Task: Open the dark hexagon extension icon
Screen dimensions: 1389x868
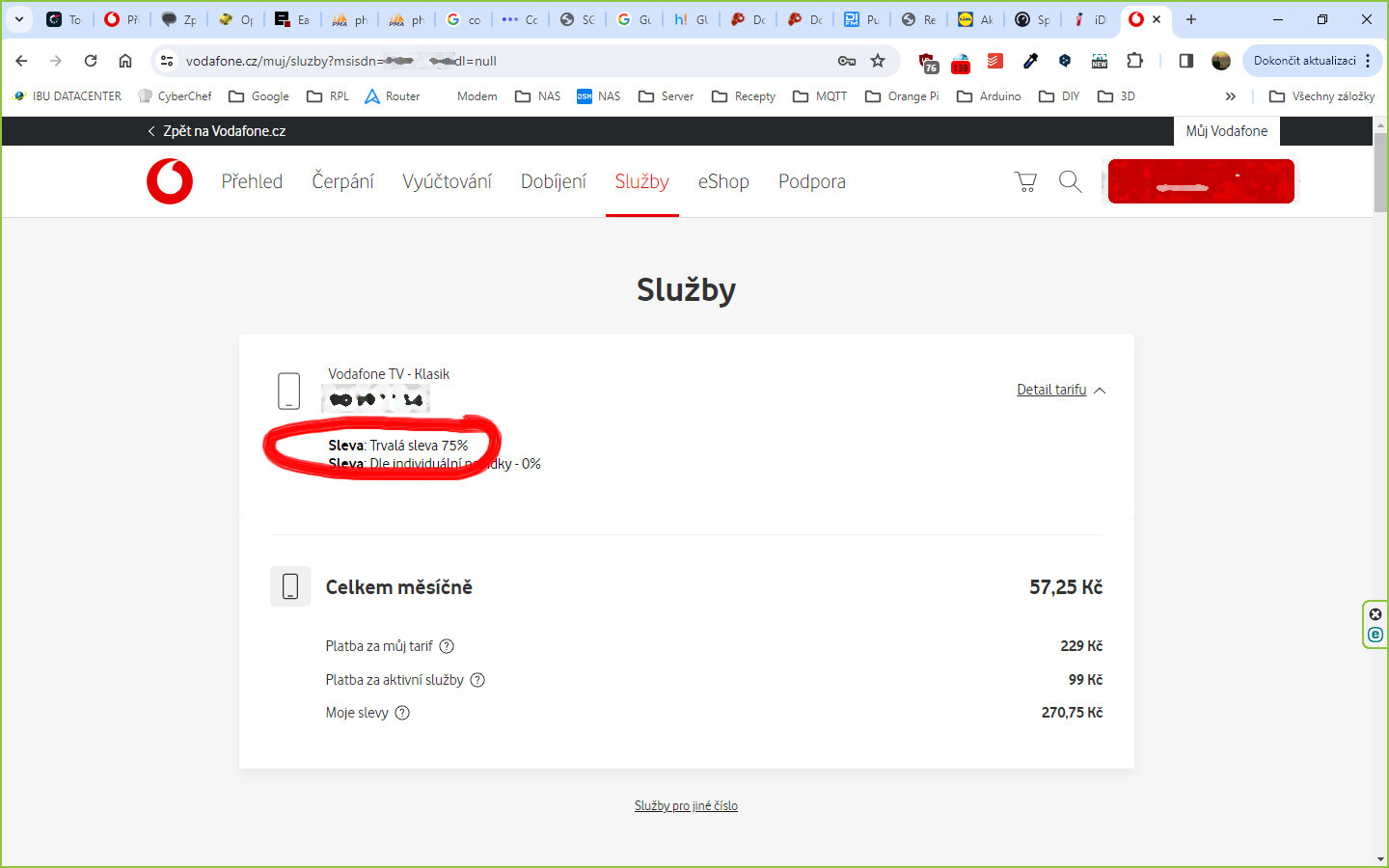Action: tap(1065, 61)
